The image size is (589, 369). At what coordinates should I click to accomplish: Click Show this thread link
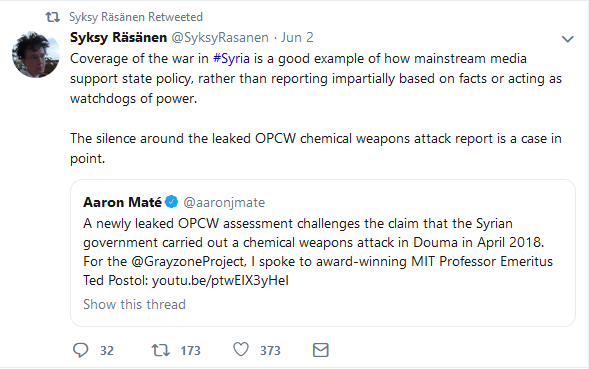[x=134, y=304]
